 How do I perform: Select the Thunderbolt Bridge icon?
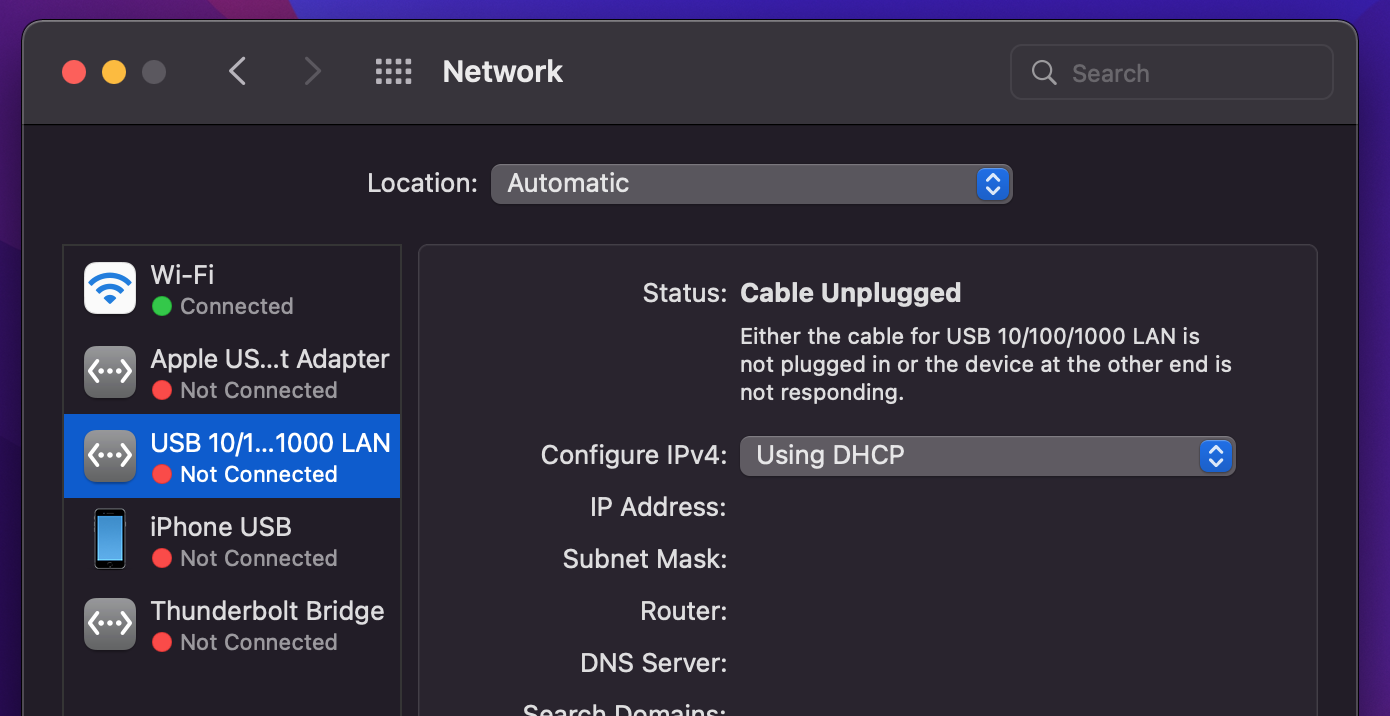110,623
